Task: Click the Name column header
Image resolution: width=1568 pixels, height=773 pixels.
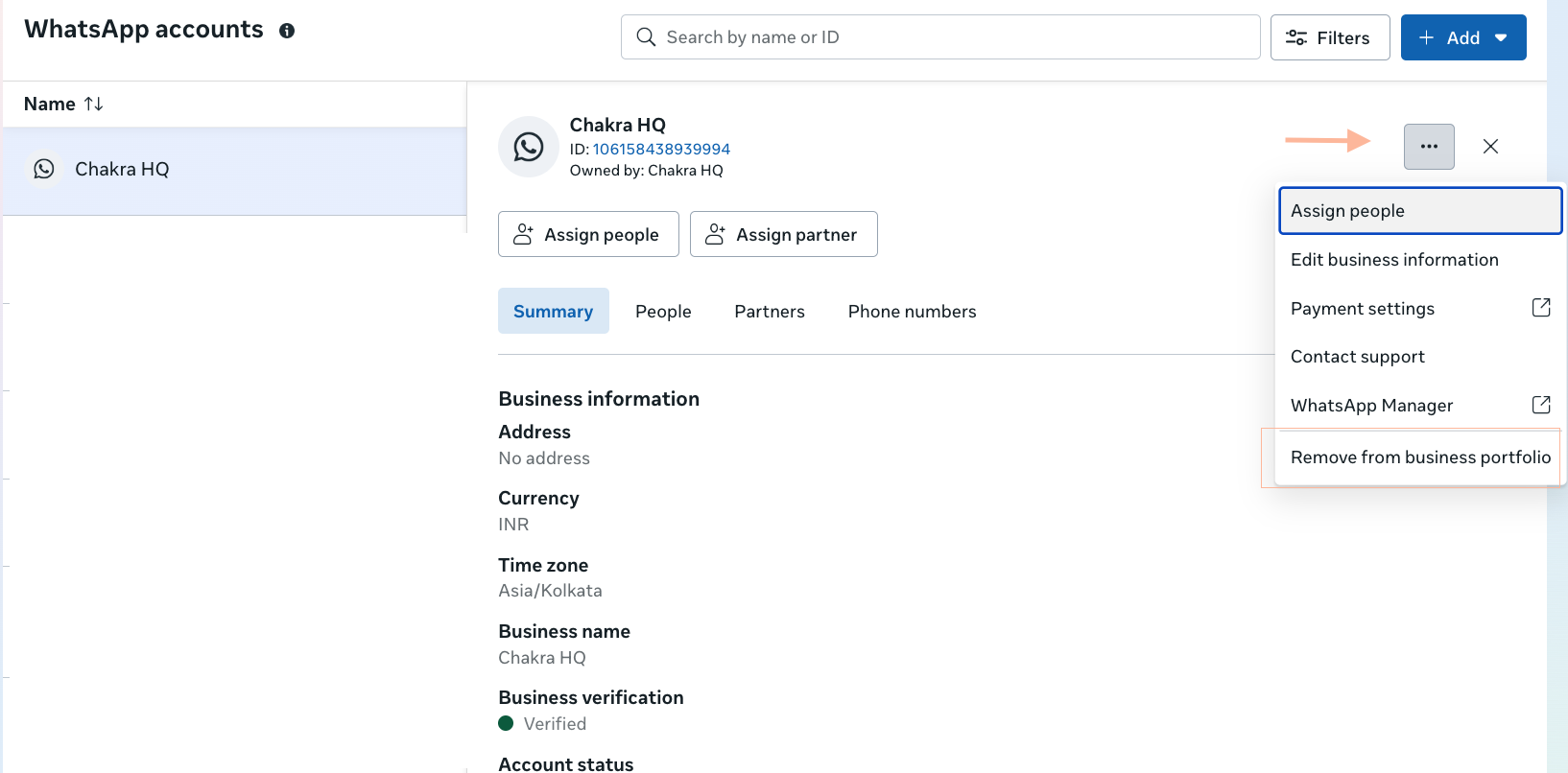Action: (x=50, y=104)
